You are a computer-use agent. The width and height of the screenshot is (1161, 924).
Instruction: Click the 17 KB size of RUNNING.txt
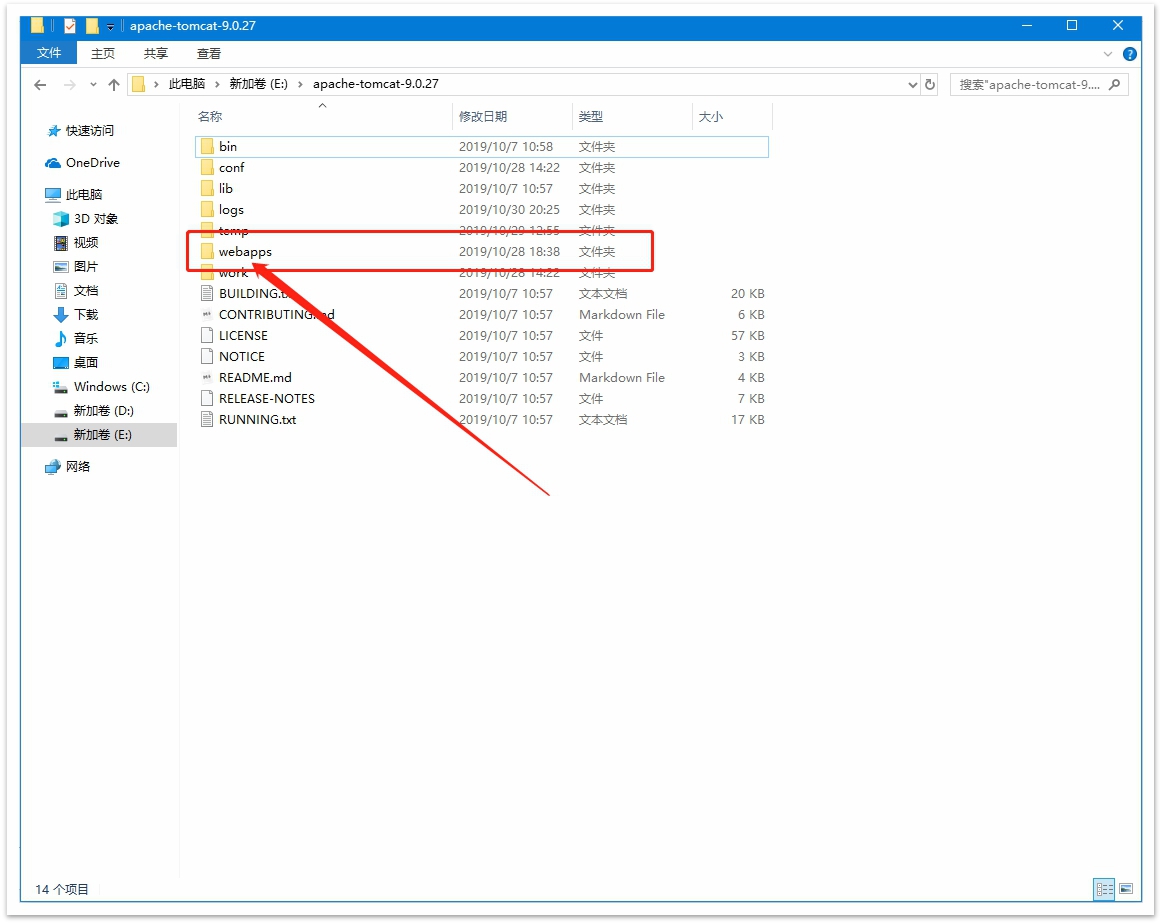tap(748, 419)
